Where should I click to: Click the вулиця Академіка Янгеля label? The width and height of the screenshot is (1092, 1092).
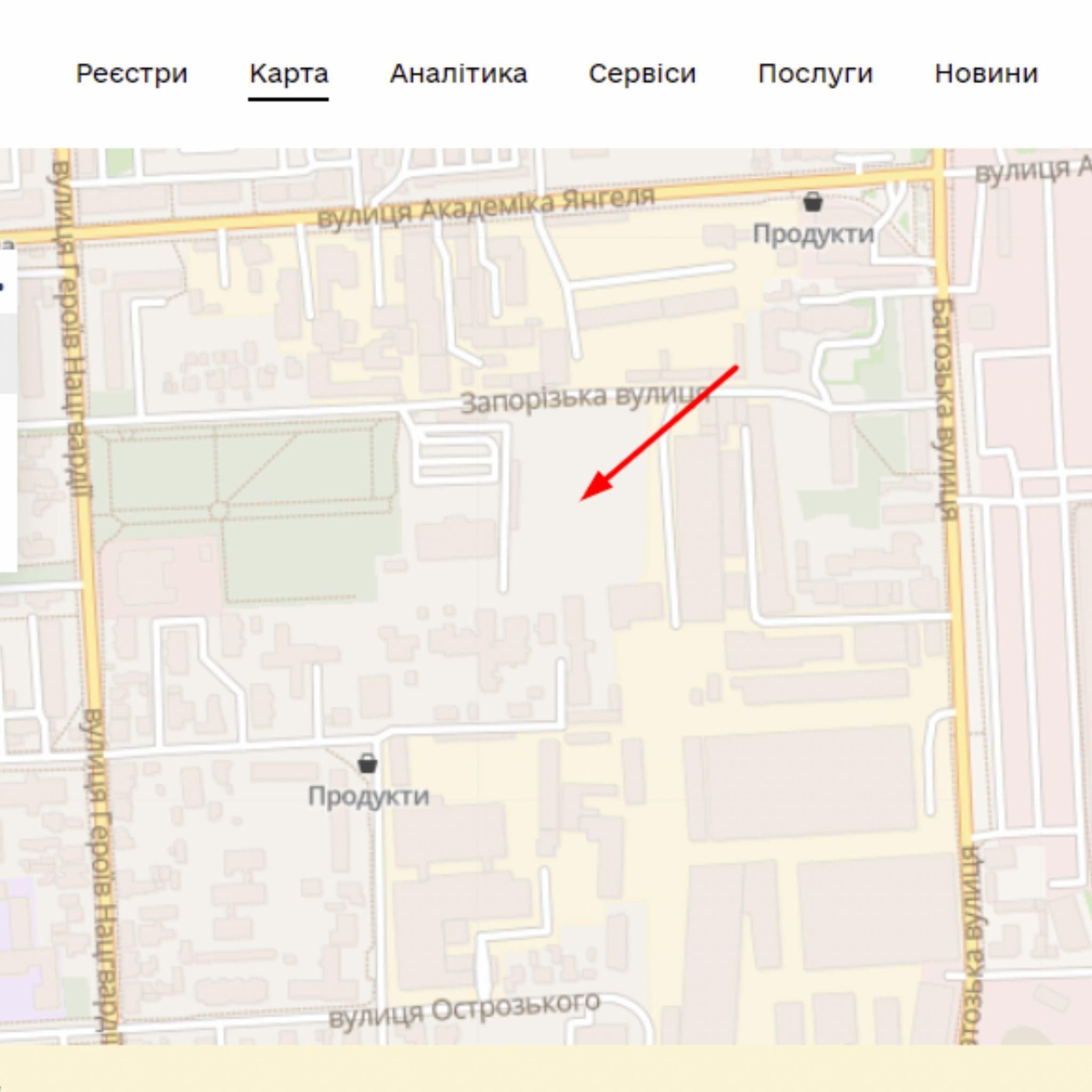(486, 208)
